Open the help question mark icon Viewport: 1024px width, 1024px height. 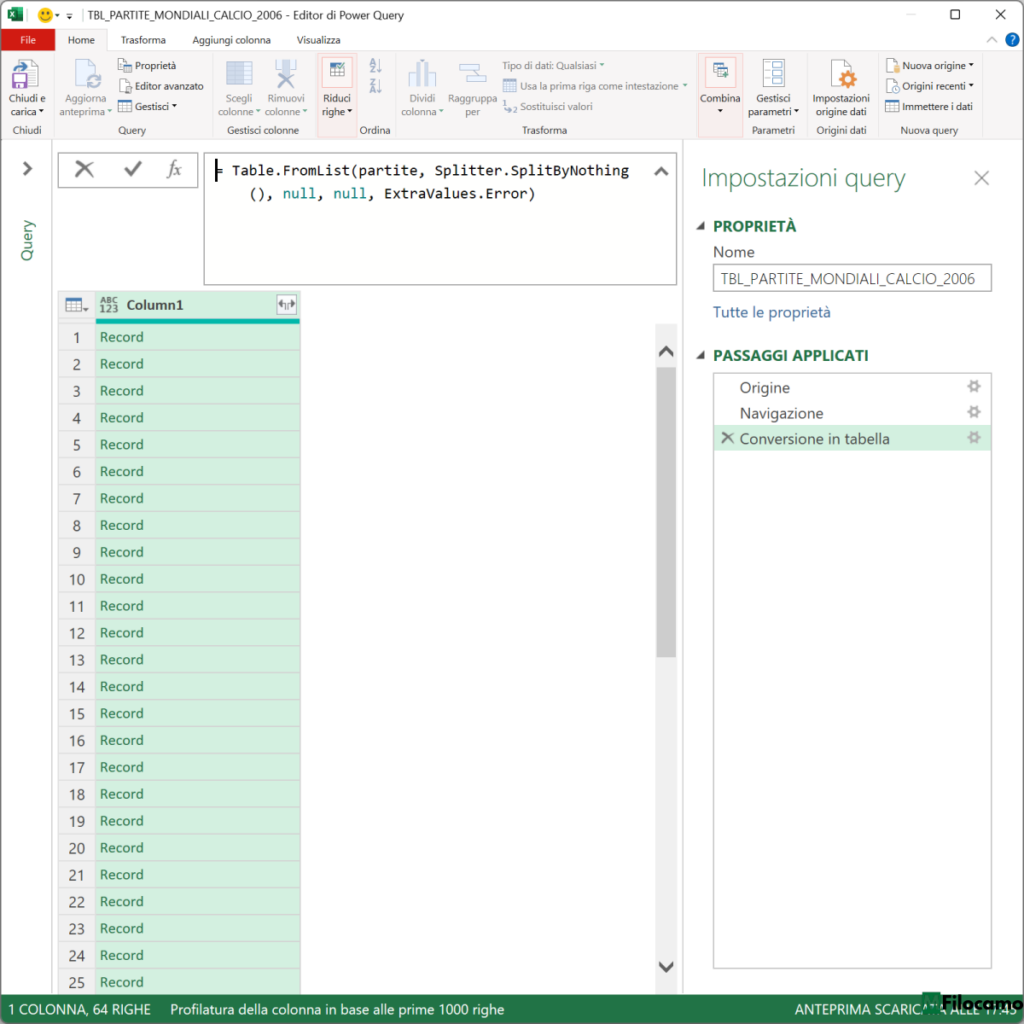(x=1012, y=40)
